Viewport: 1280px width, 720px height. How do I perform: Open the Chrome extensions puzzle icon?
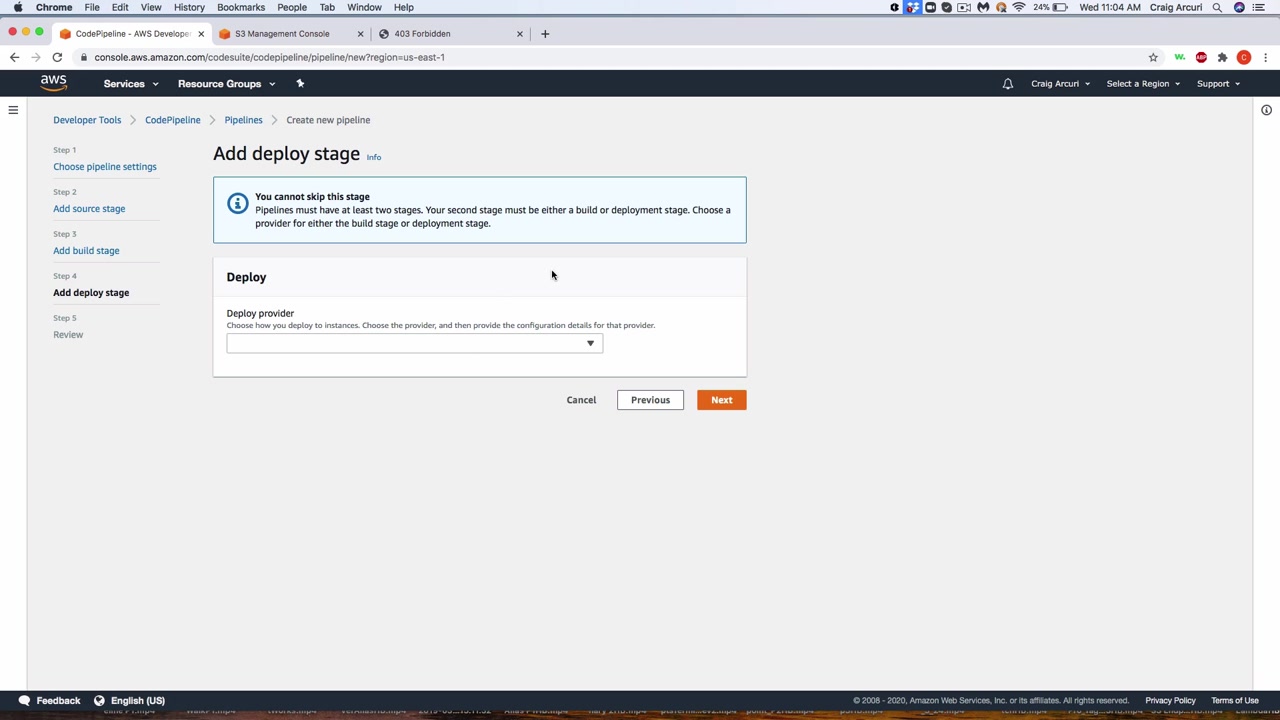(1222, 57)
